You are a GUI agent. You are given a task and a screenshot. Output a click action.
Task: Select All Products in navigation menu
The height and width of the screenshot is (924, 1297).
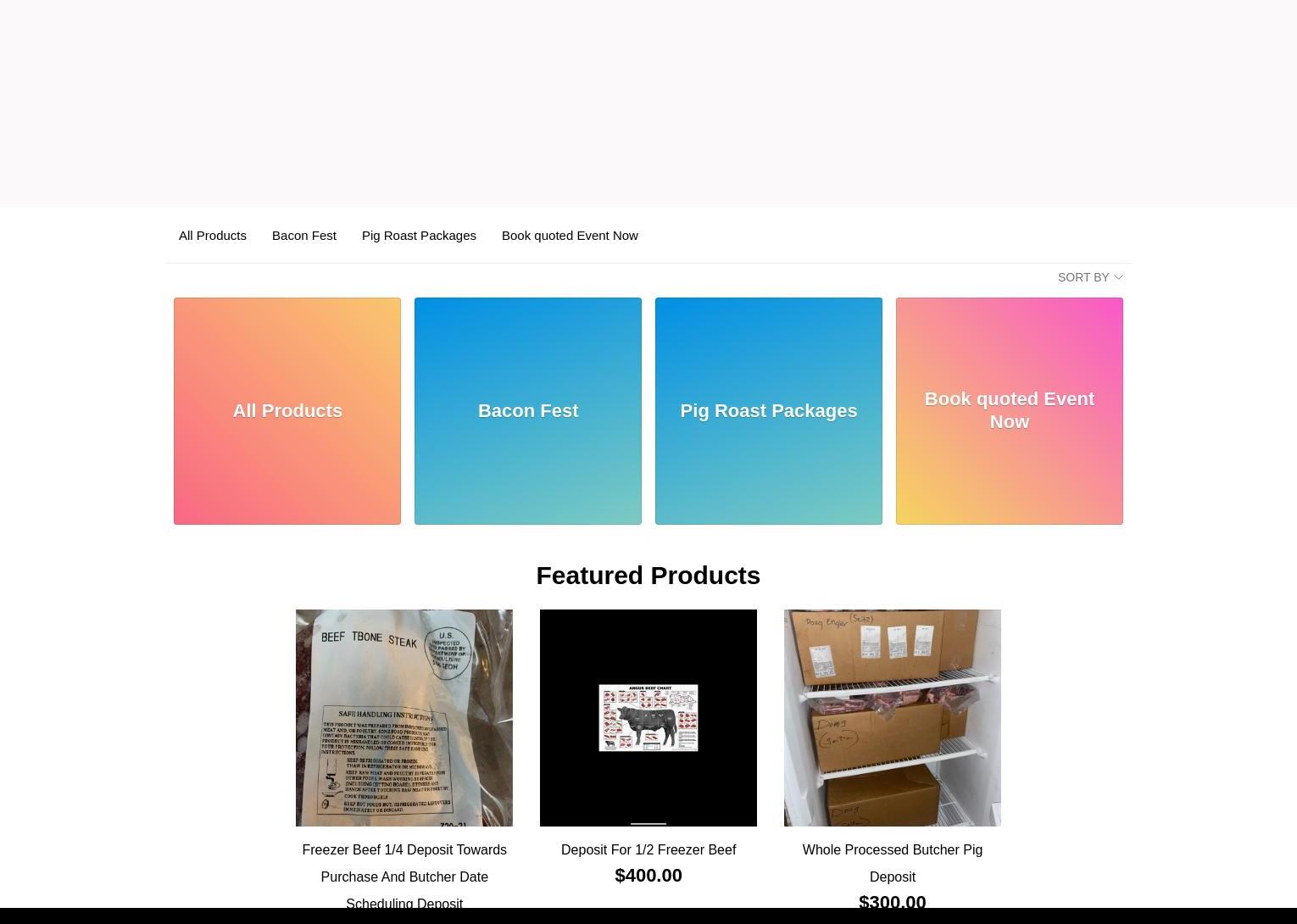(213, 236)
